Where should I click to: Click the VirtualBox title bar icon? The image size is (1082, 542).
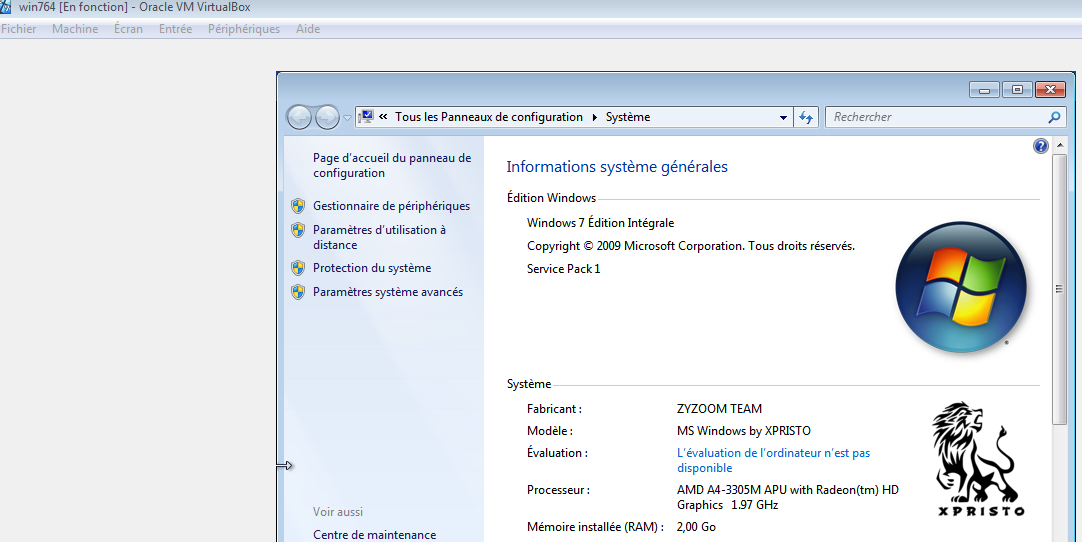click(6, 7)
